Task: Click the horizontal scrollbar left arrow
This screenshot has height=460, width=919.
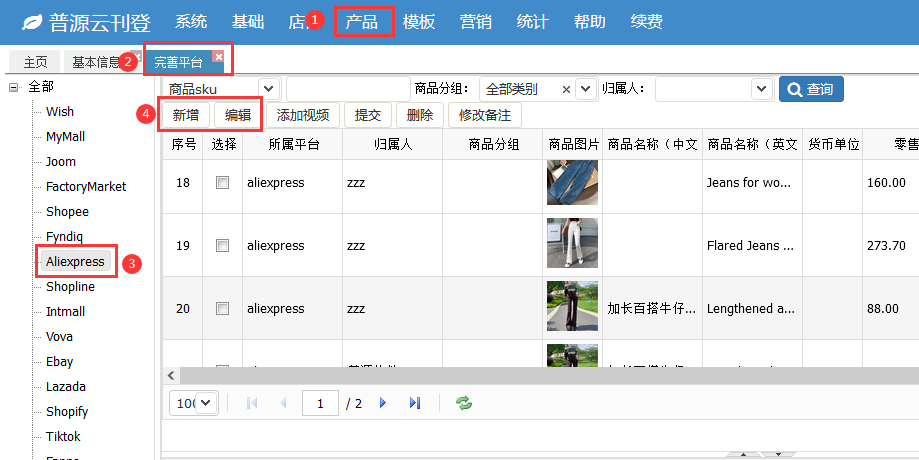Action: point(171,376)
